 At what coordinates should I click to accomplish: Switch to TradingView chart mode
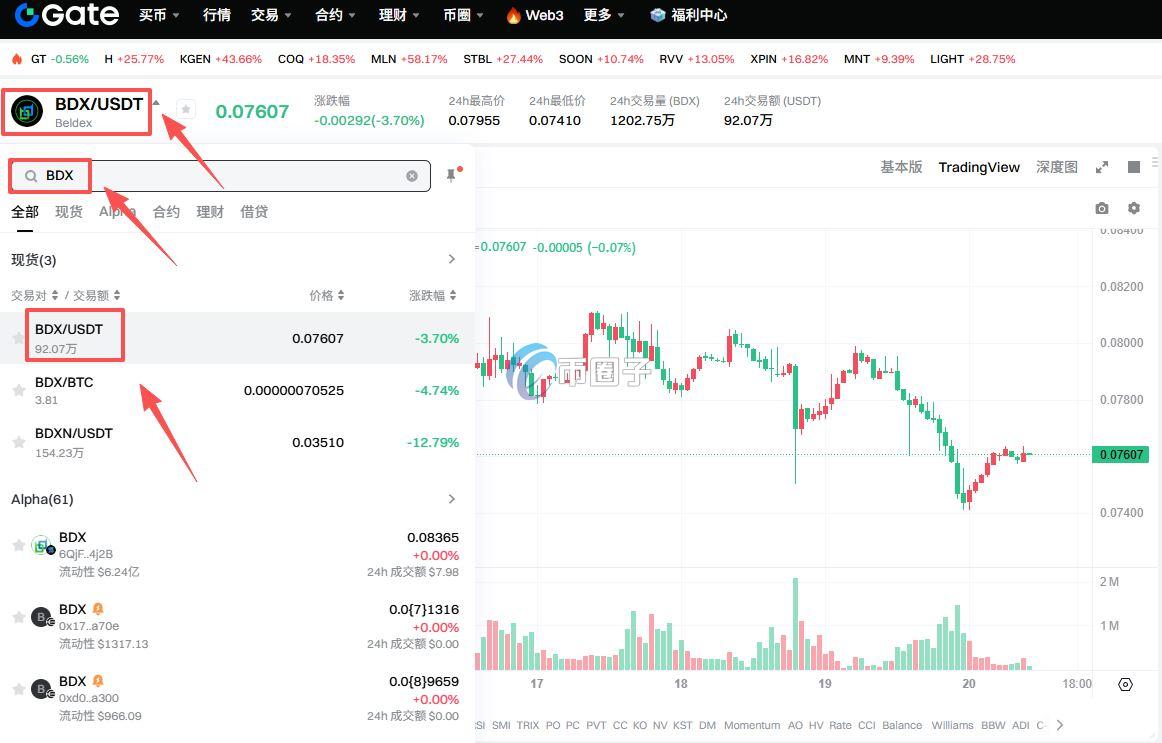(x=978, y=167)
